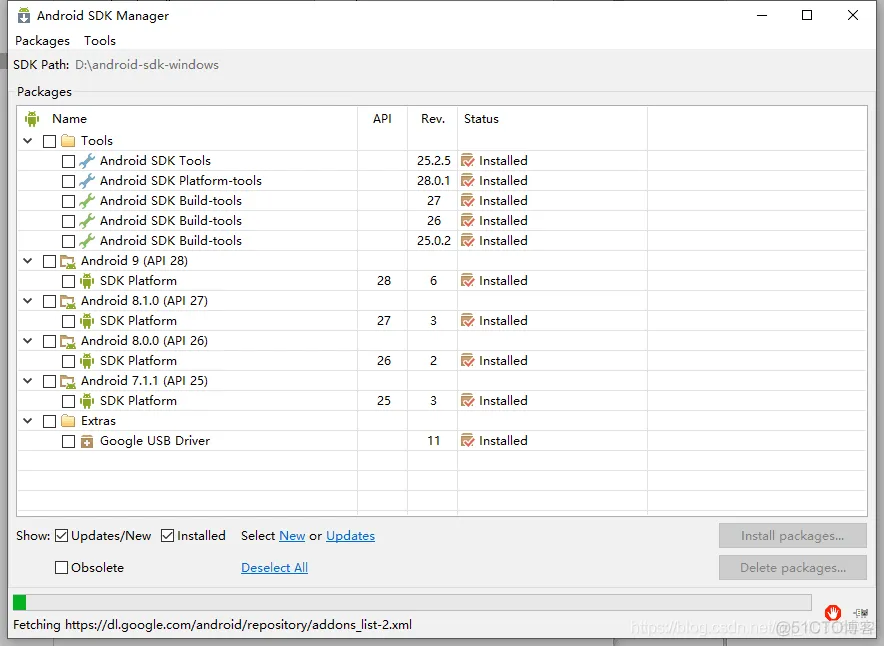This screenshot has width=884, height=646.
Task: Click the Updates link to select updates
Action: click(x=350, y=536)
